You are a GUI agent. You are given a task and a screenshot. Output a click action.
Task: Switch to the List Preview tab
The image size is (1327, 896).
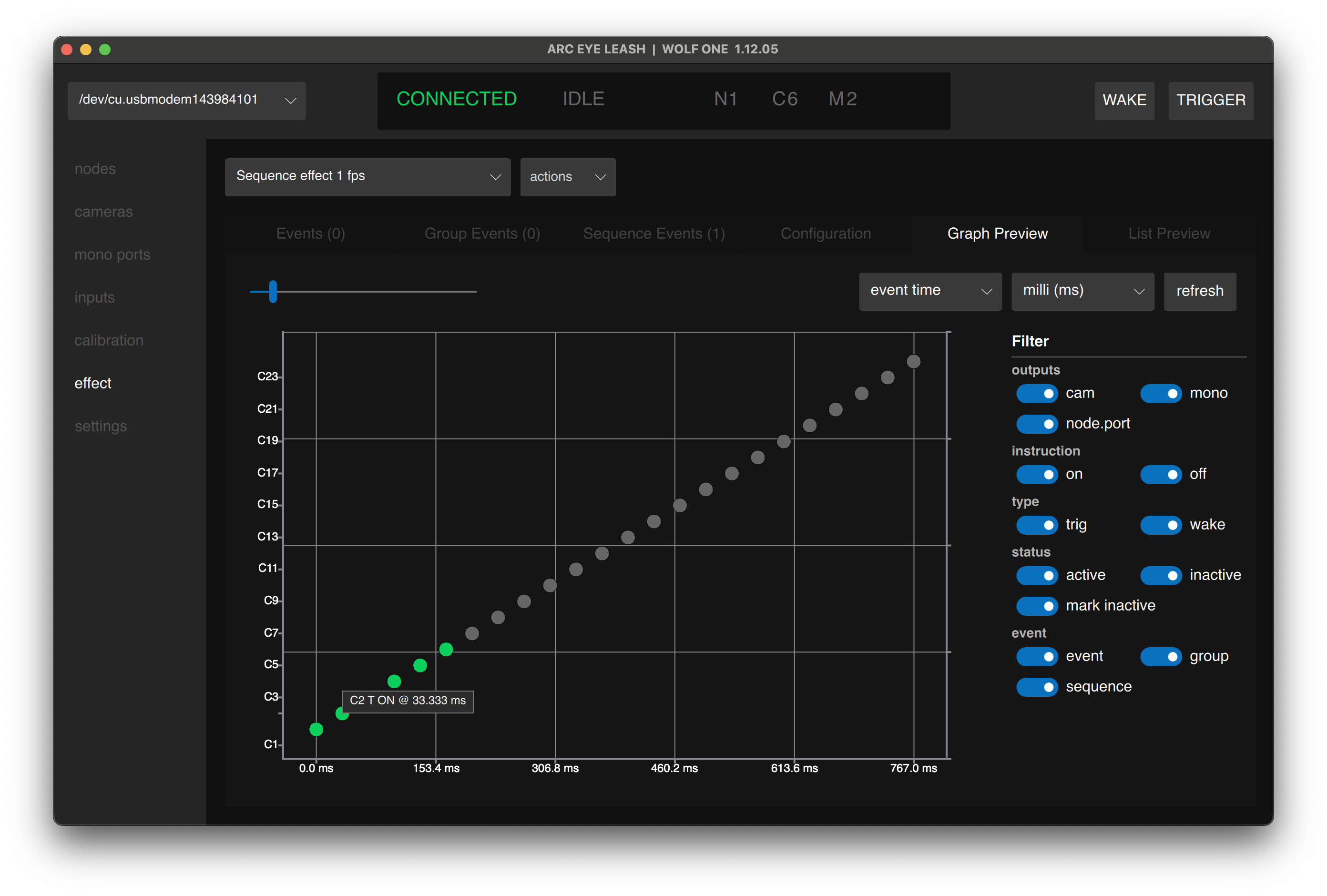tap(1169, 234)
